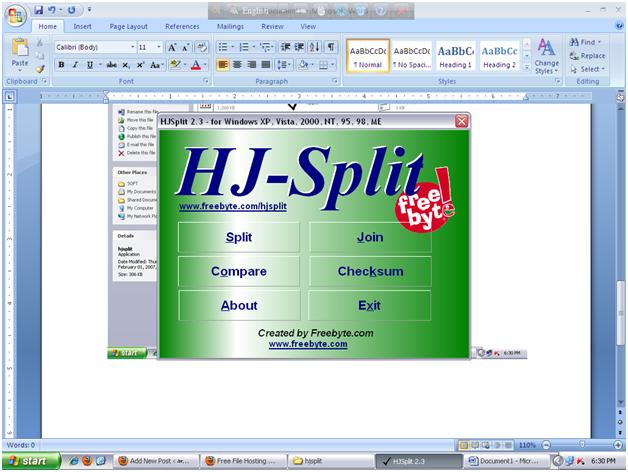Open Internet Explorer from Quick Launch
Viewport: 628px width, 472px height.
(x=74, y=461)
